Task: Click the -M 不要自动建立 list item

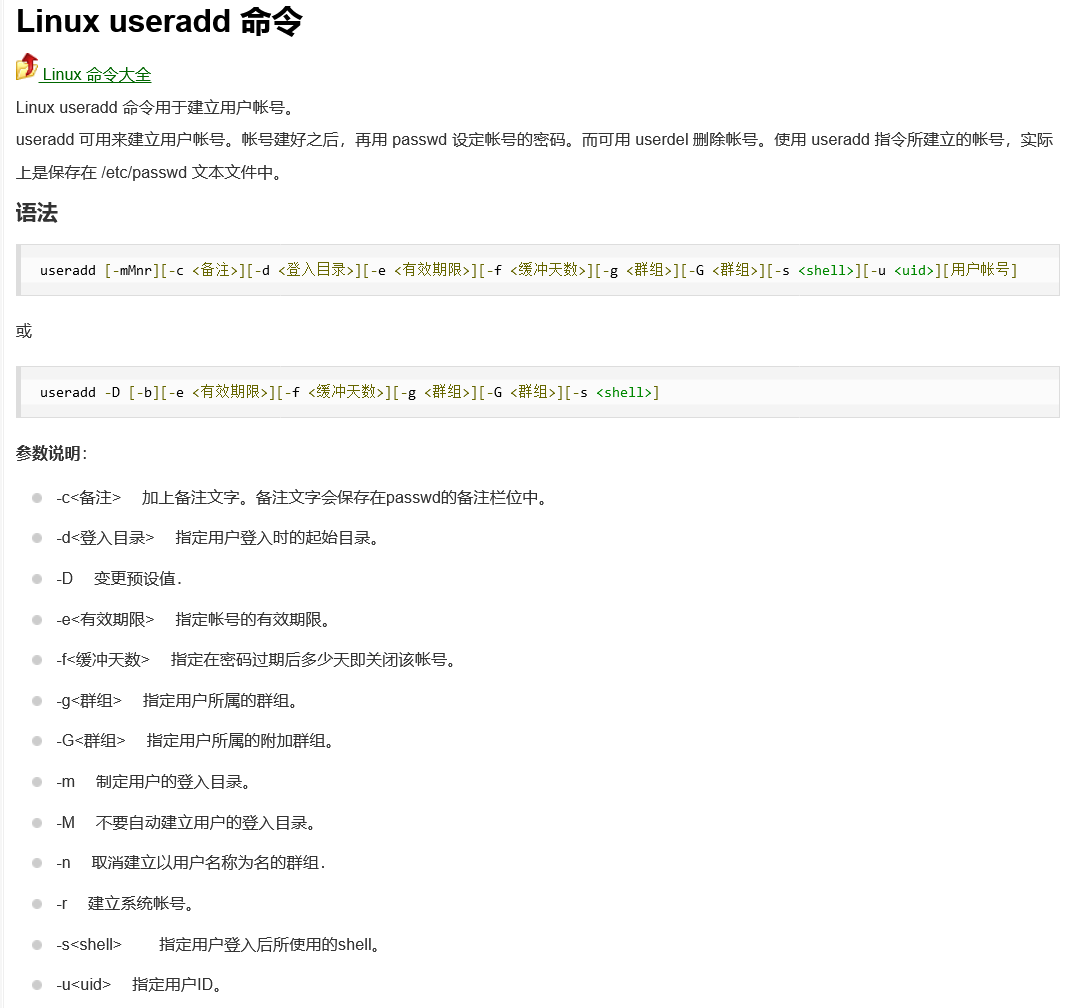Action: click(x=185, y=823)
